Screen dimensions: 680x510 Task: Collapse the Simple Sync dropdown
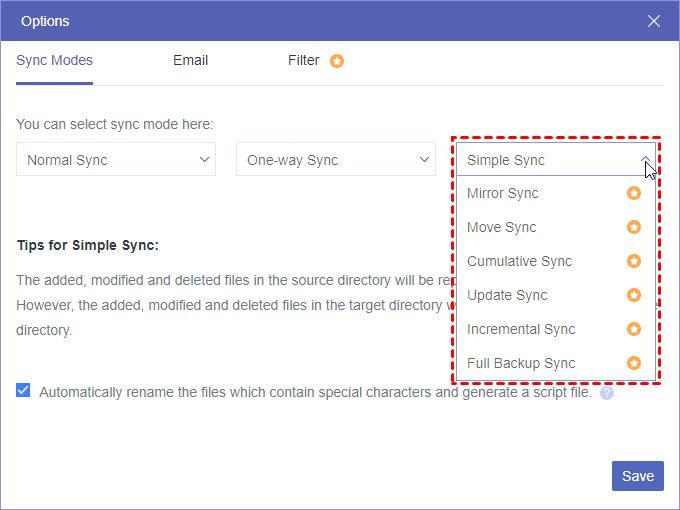[556, 160]
